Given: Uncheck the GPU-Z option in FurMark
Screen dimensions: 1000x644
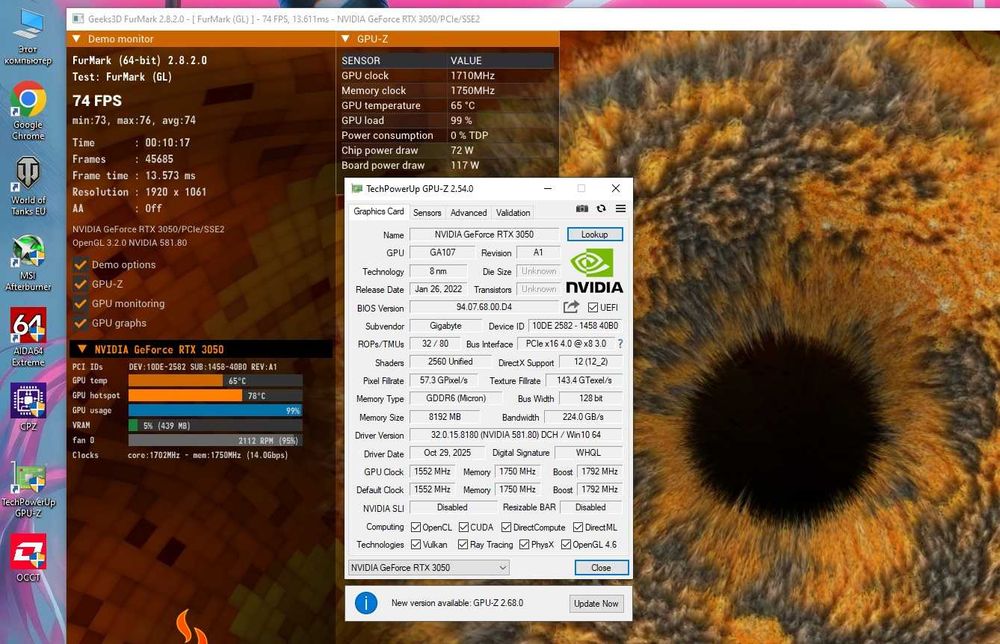Looking at the screenshot, I should pos(80,284).
